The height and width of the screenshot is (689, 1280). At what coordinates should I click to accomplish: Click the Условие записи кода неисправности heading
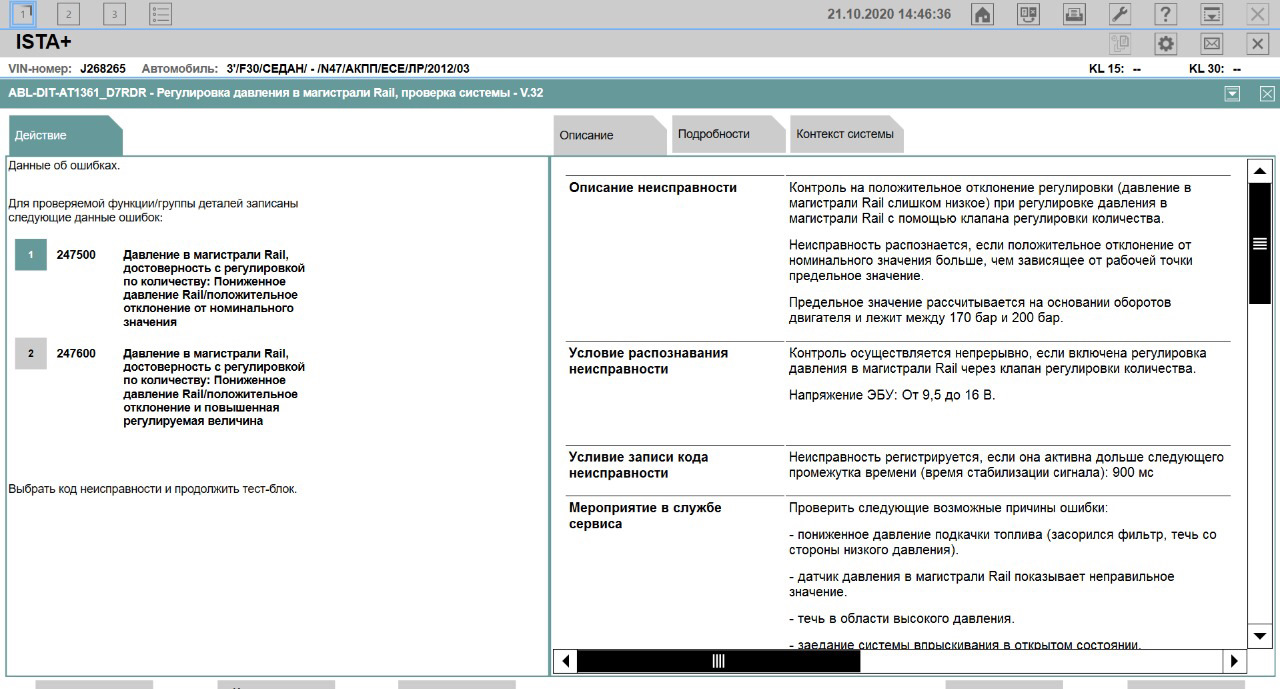click(x=638, y=465)
